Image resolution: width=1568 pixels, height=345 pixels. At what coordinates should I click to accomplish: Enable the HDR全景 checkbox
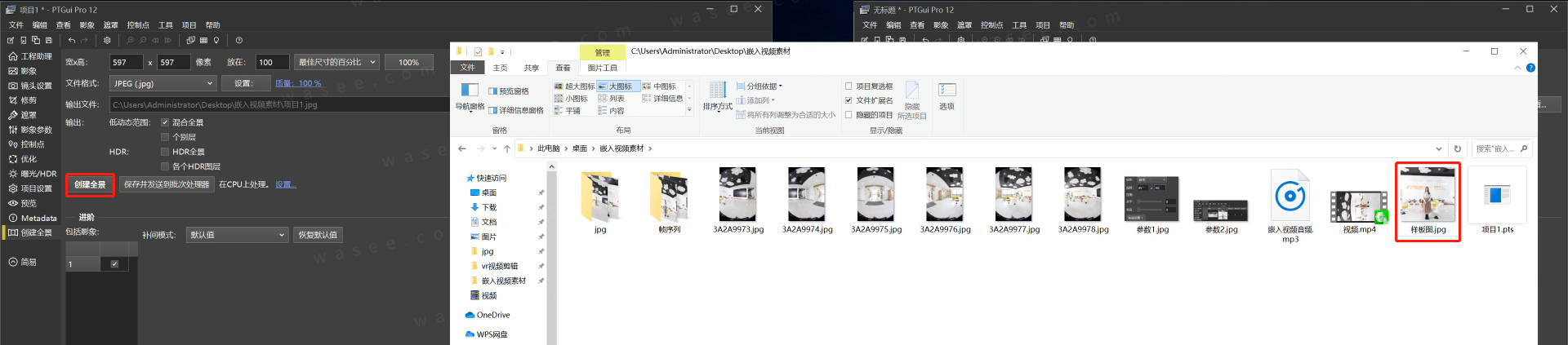(x=165, y=152)
